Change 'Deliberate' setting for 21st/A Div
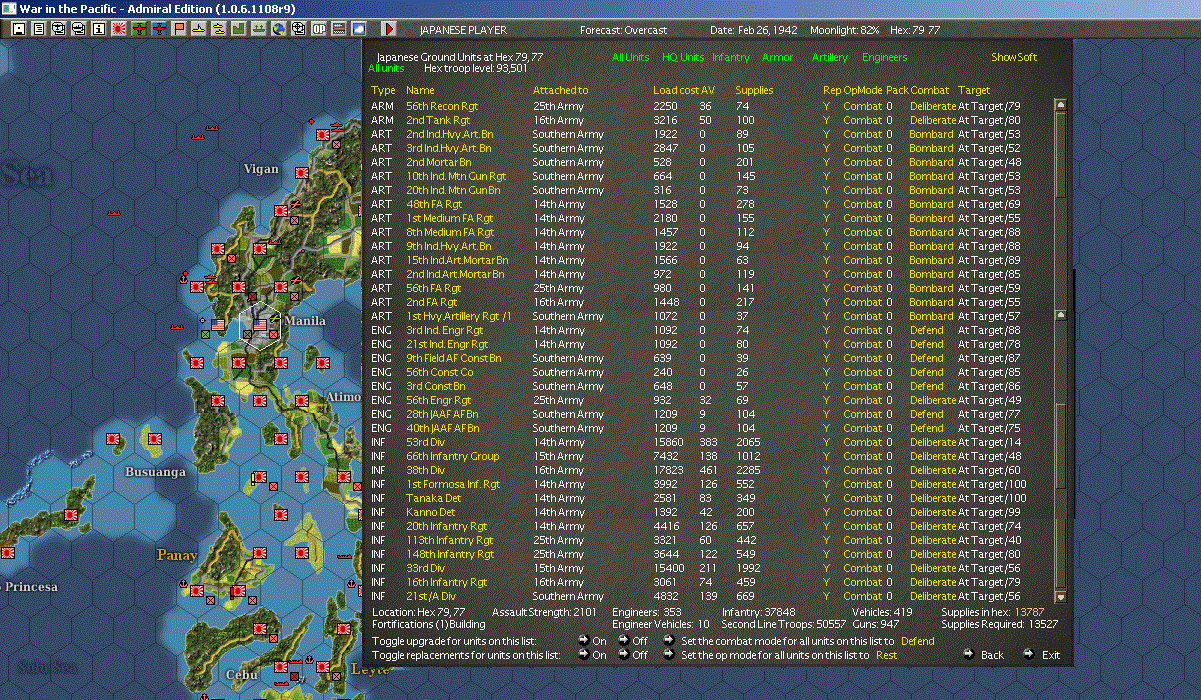 point(932,596)
